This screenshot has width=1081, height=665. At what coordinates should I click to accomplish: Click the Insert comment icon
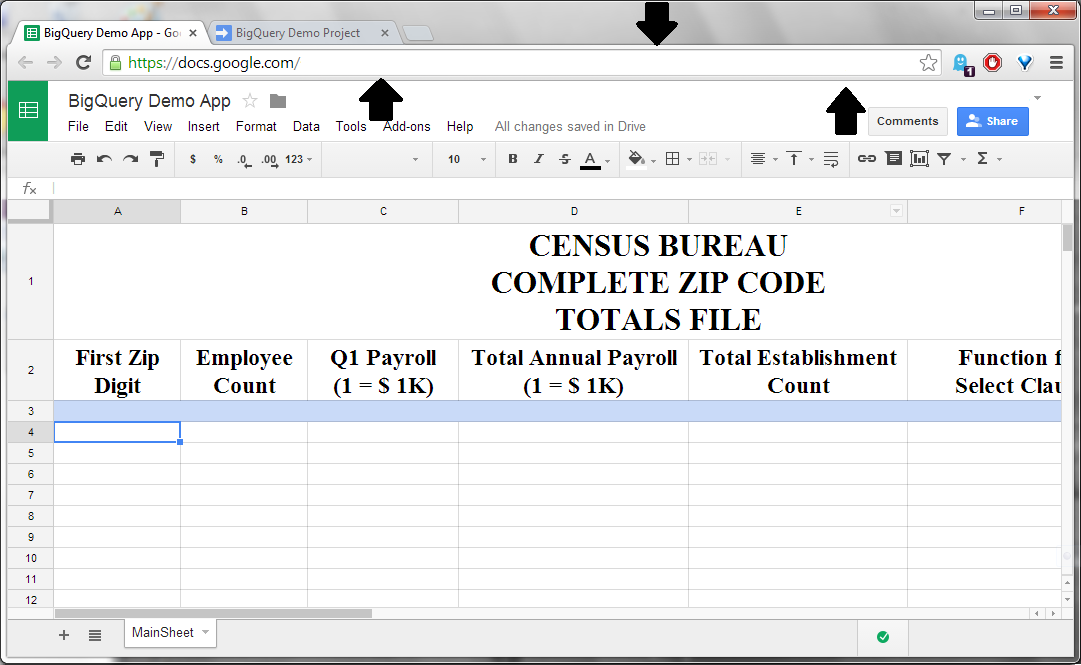(893, 158)
